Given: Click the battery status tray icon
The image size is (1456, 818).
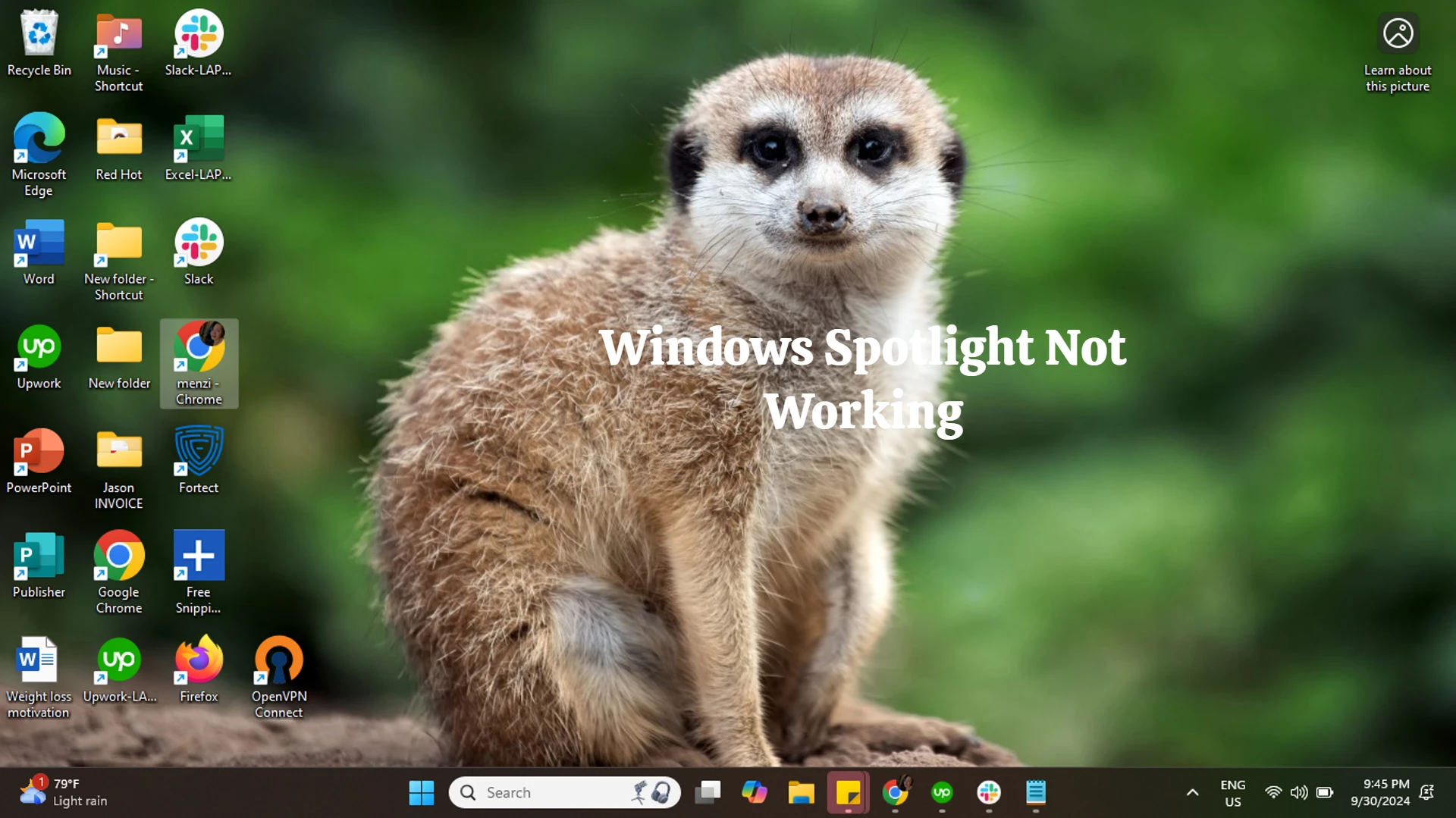Looking at the screenshot, I should point(1325,793).
